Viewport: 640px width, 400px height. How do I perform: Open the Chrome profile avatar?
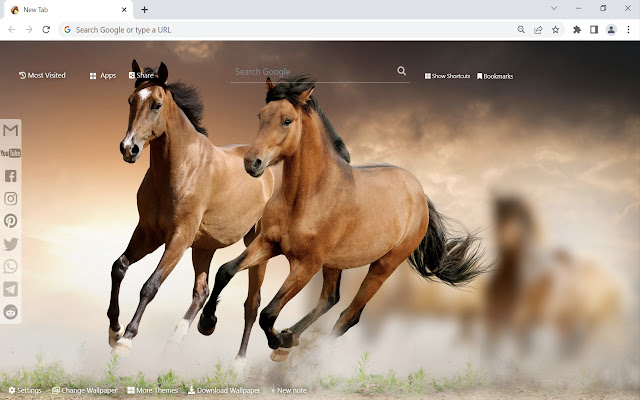[611, 29]
